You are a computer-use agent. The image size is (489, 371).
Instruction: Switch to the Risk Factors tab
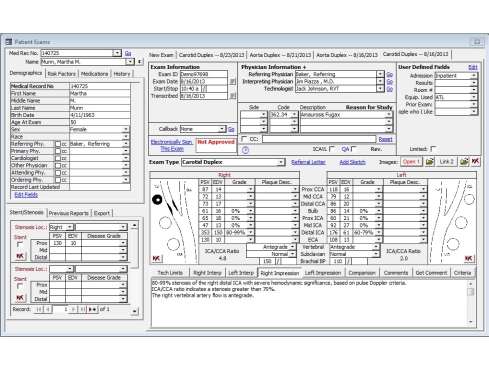point(61,74)
